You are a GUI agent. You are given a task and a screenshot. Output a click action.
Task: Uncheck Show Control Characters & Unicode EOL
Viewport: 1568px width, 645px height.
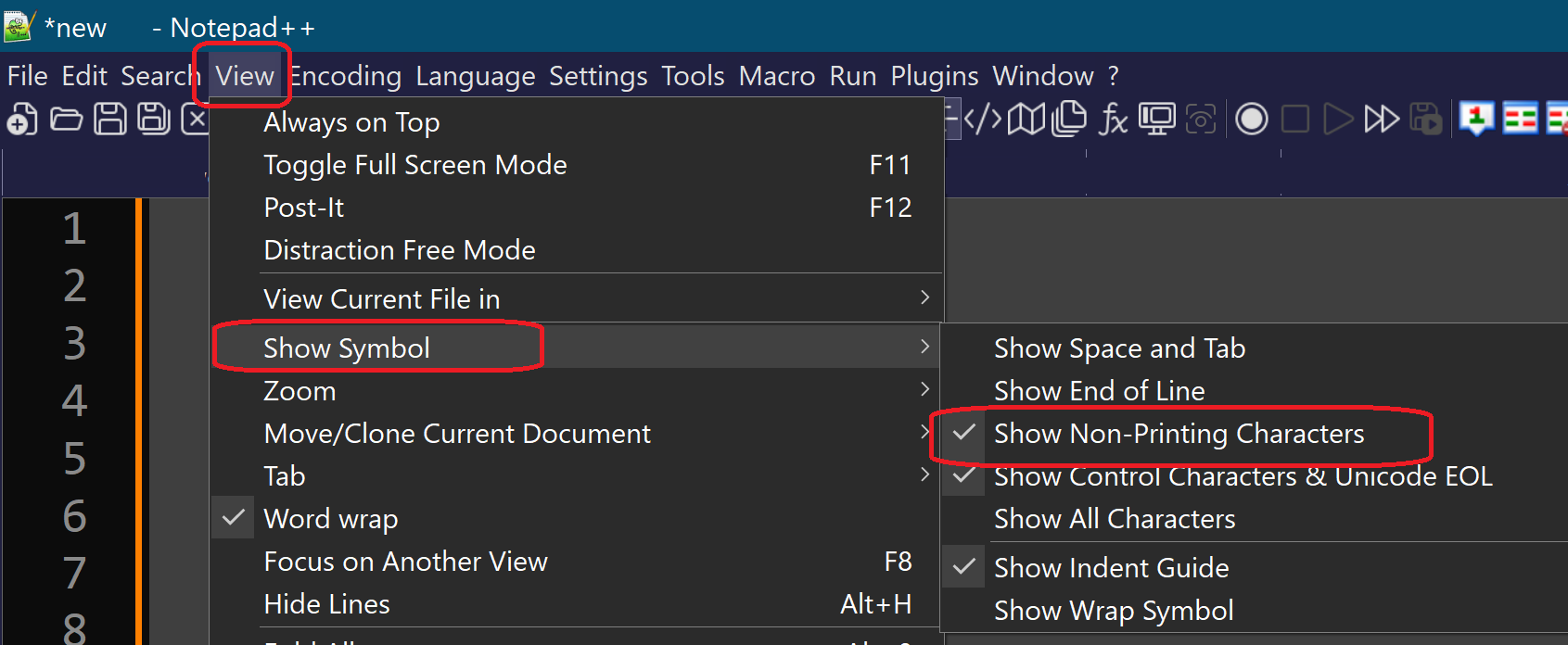1243,477
